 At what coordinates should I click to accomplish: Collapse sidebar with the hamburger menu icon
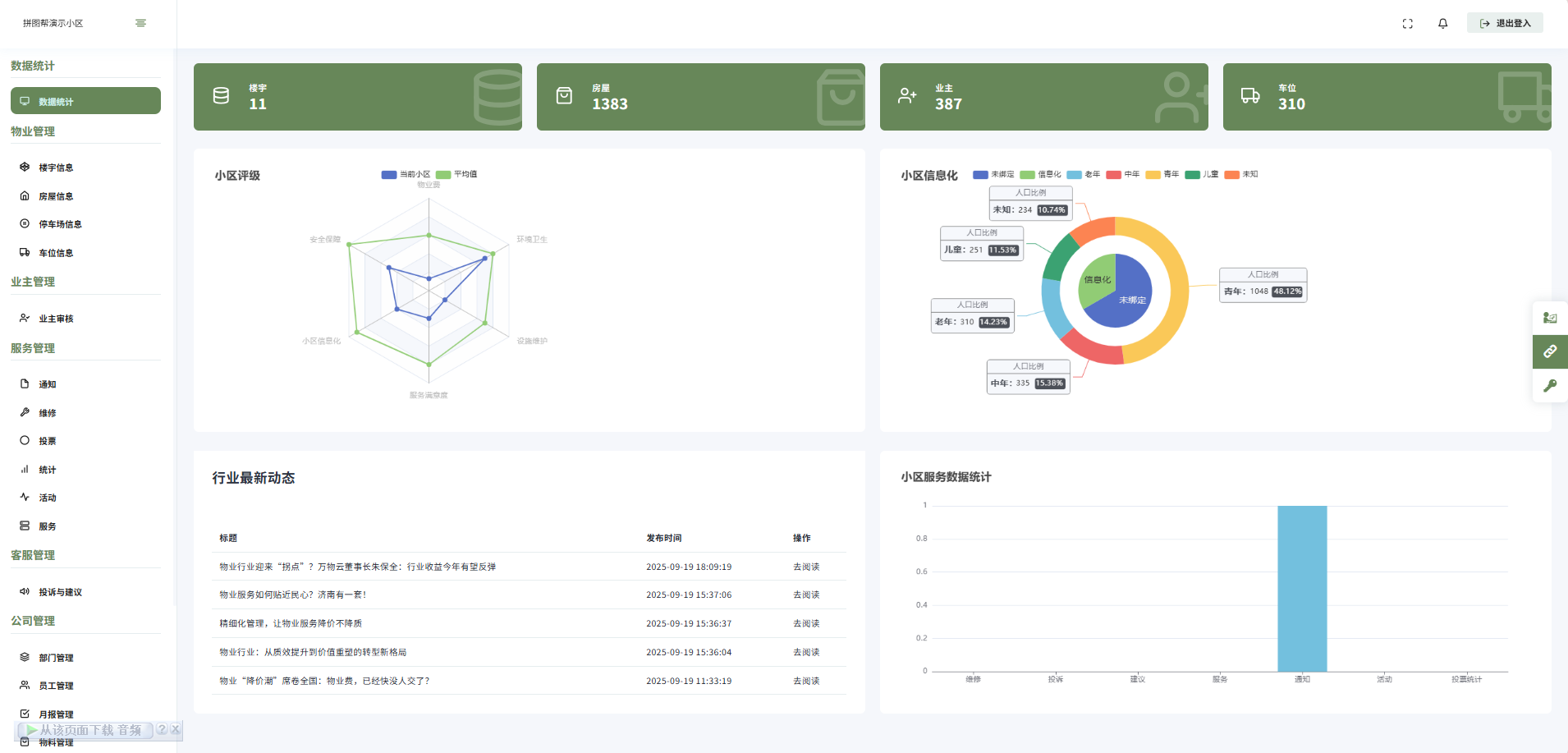[140, 23]
